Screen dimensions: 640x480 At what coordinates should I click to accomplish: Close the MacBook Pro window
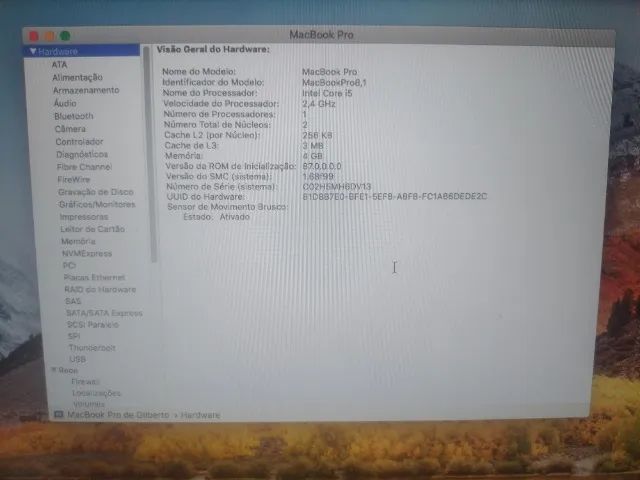pos(33,36)
